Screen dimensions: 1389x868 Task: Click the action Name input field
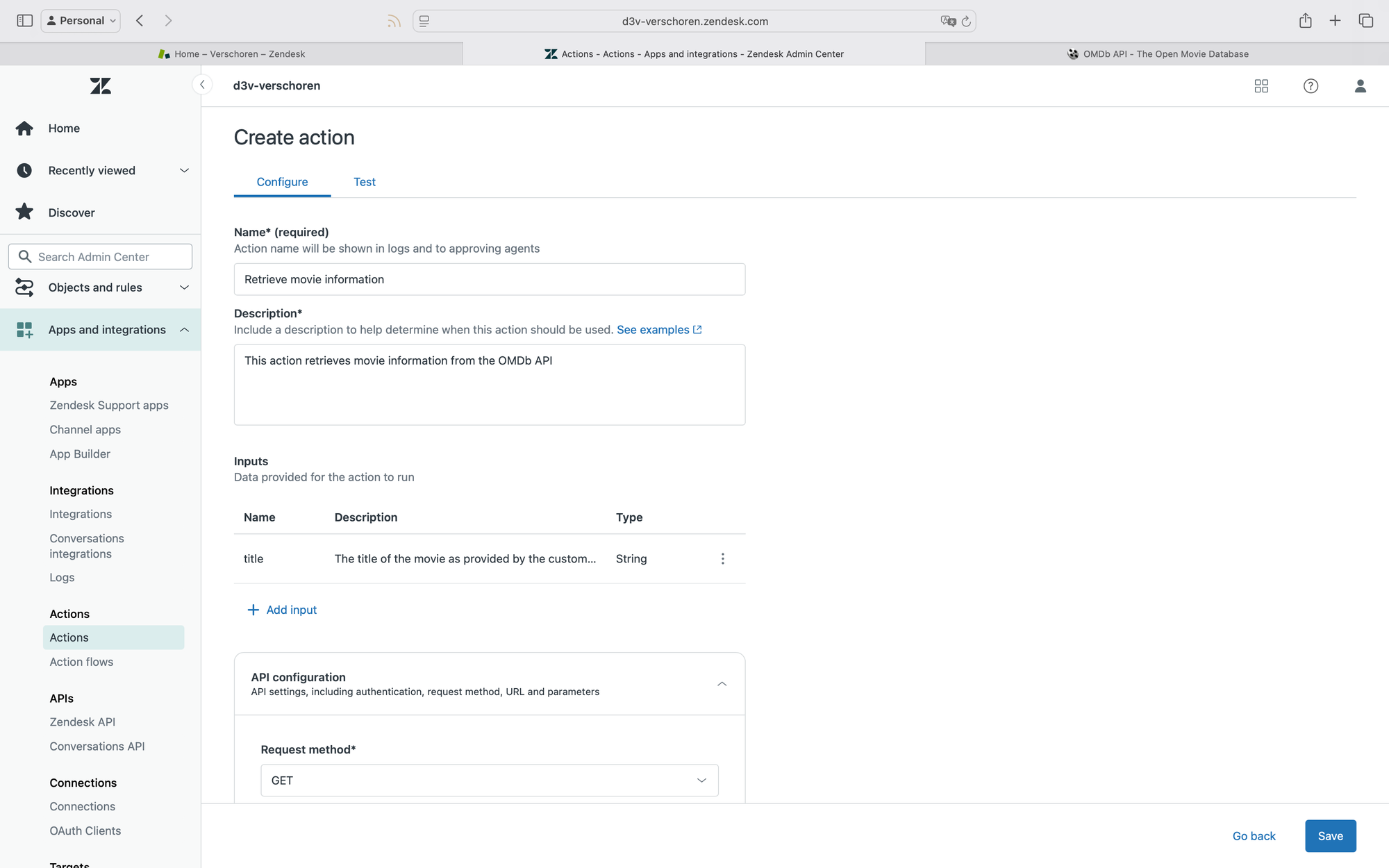[489, 279]
